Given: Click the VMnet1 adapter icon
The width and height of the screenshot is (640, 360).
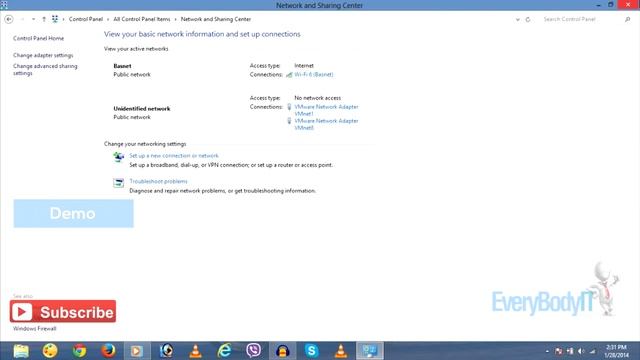Looking at the screenshot, I should 289,107.
